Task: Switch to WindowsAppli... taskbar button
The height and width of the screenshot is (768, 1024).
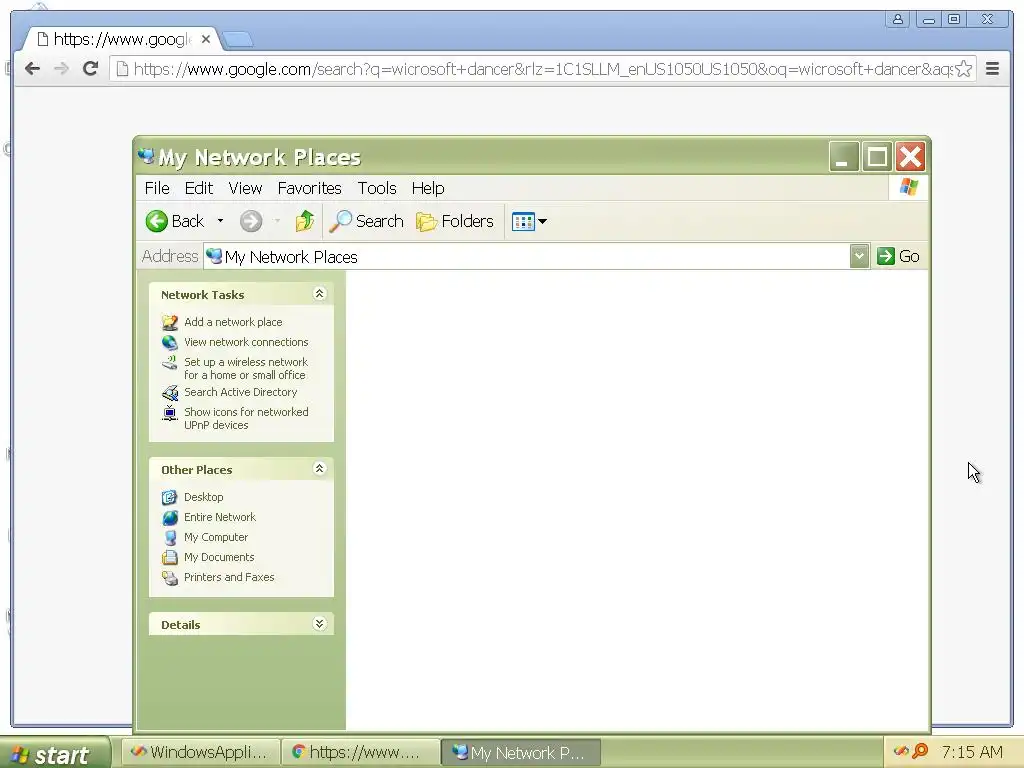Action: pyautogui.click(x=201, y=752)
